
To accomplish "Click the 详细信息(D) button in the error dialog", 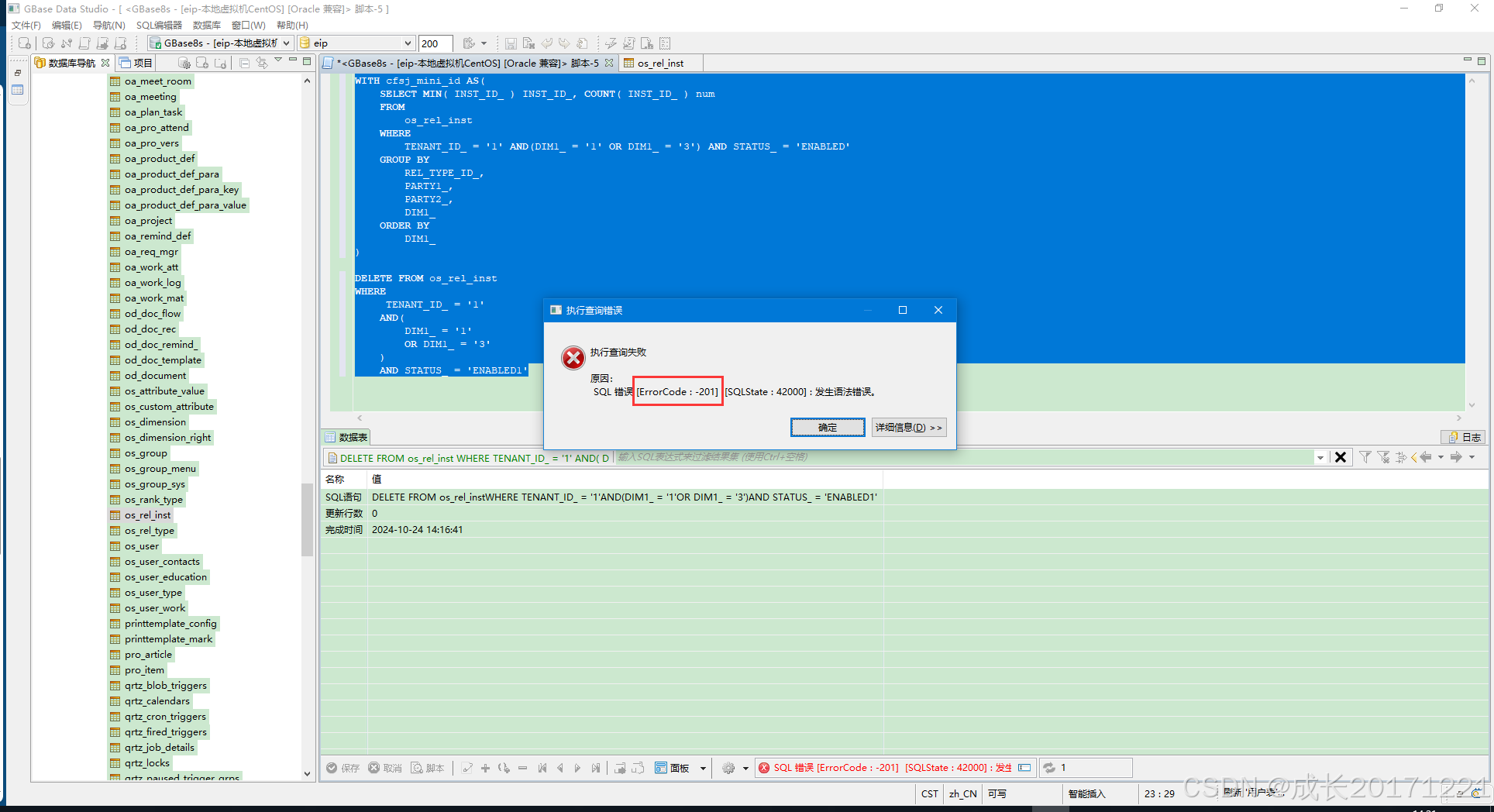I will [909, 427].
